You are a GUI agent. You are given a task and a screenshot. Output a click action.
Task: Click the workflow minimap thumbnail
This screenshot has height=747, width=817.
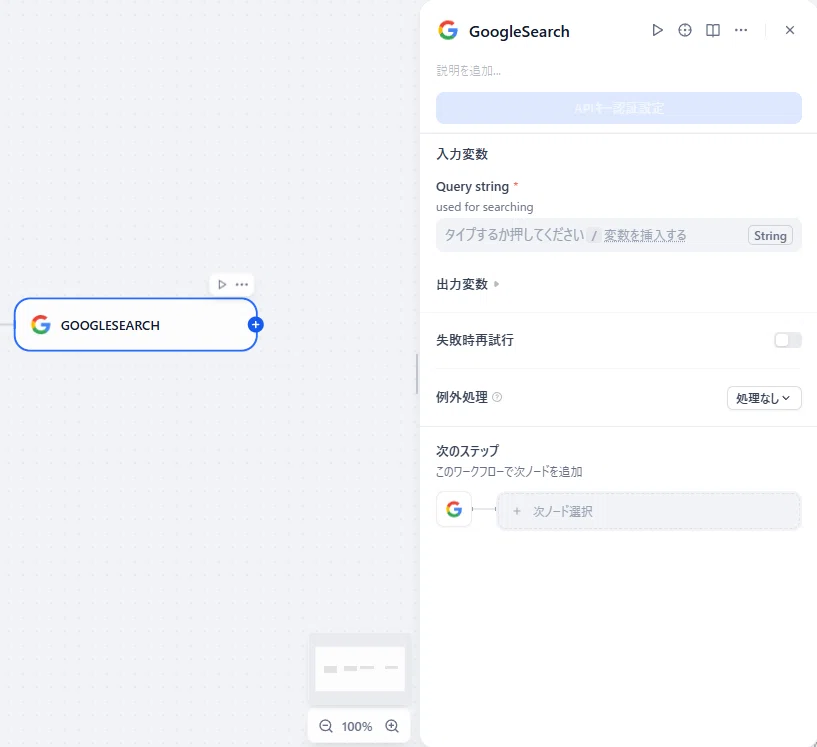[x=360, y=669]
